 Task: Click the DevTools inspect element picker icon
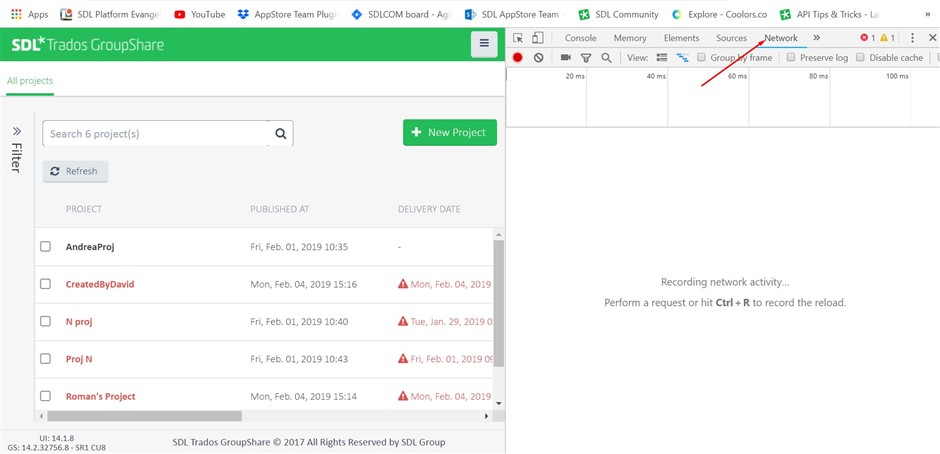[518, 38]
